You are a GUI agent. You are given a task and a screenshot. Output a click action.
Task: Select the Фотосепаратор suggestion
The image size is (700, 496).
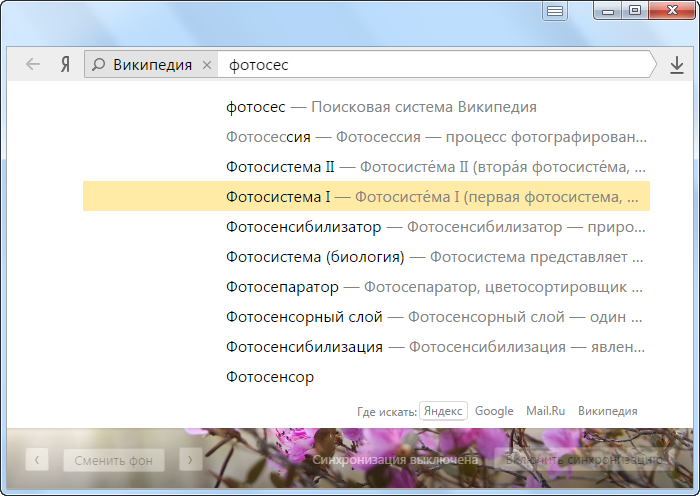366,287
